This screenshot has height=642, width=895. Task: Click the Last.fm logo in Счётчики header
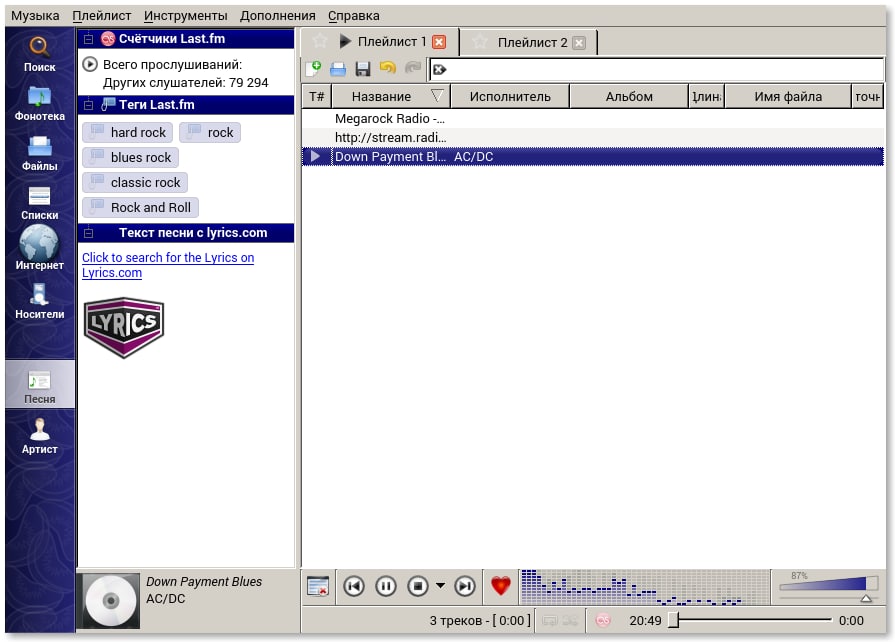pos(108,39)
